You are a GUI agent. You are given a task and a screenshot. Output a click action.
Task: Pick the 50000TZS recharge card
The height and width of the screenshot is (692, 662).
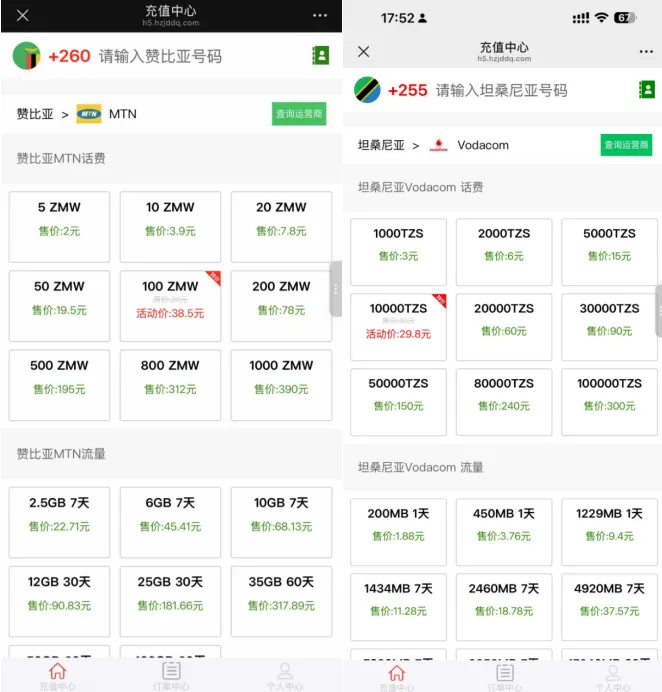tap(399, 402)
